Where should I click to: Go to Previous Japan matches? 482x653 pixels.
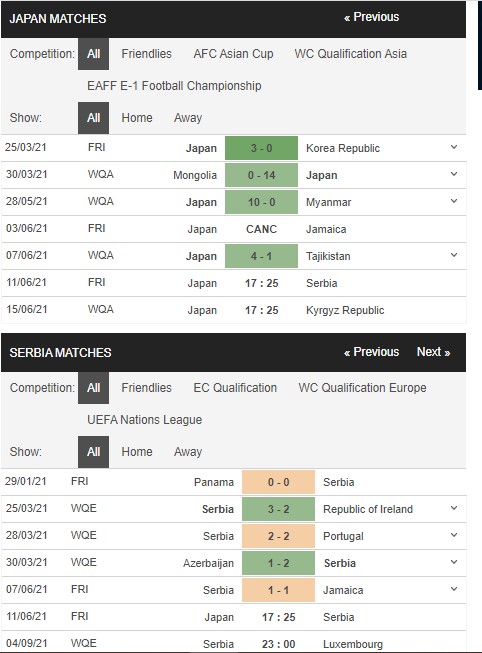pyautogui.click(x=371, y=17)
